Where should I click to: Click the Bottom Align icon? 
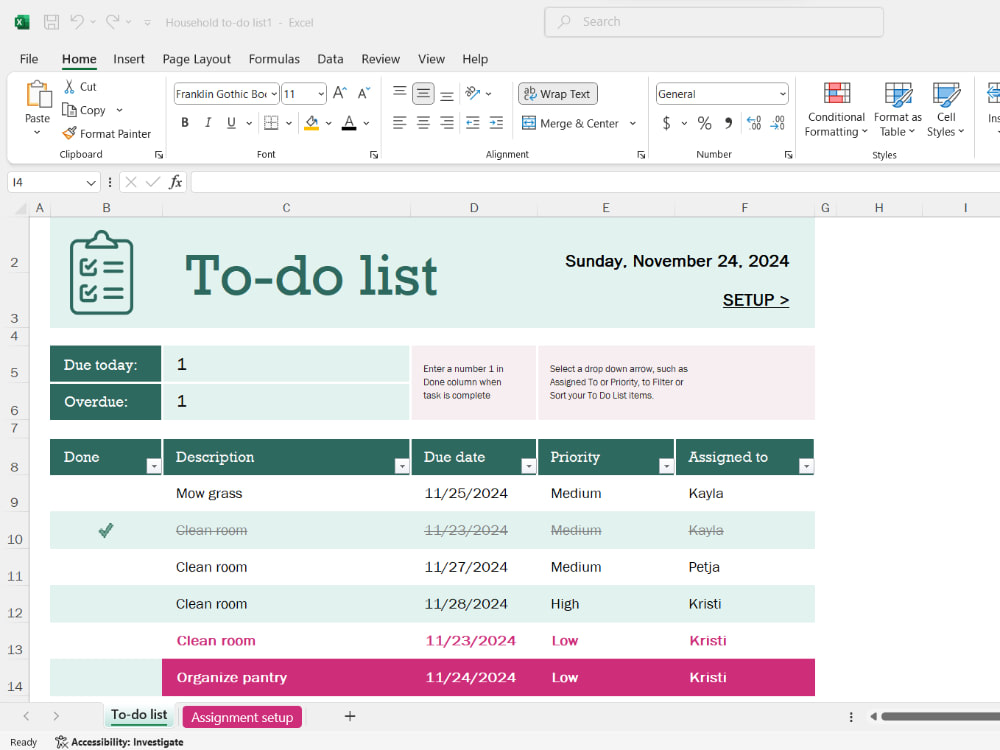(x=447, y=94)
